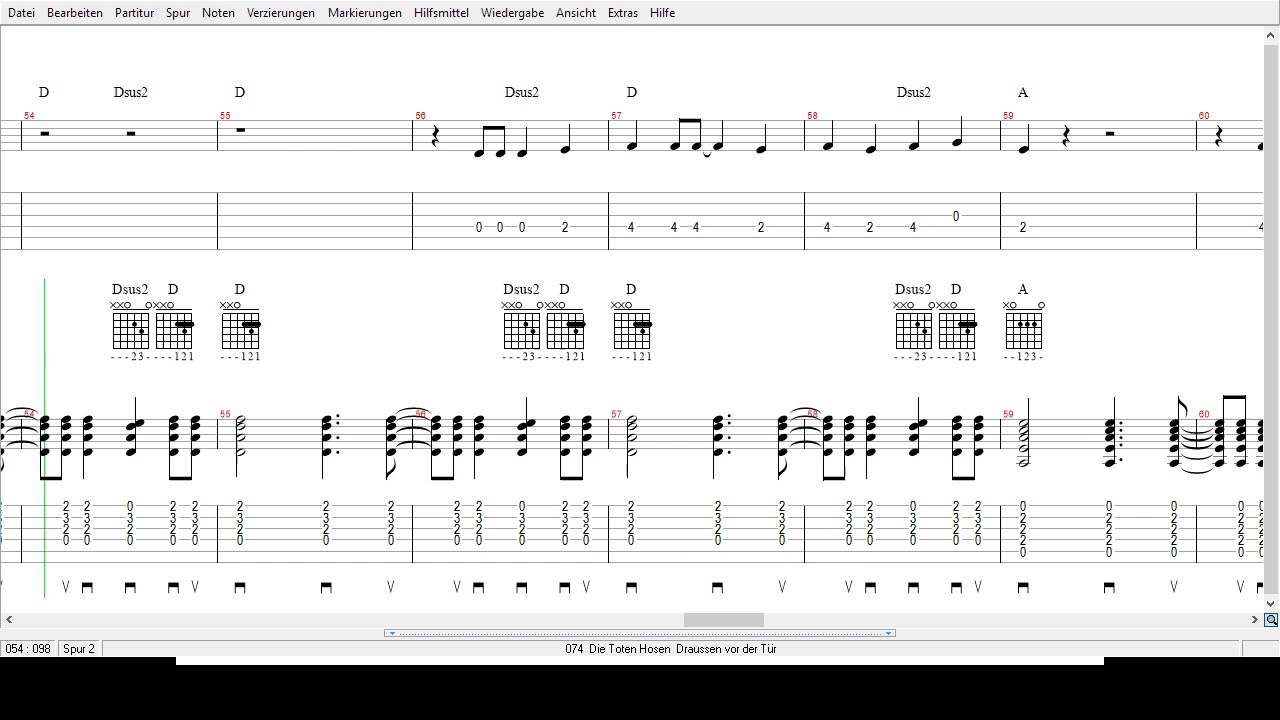Image resolution: width=1280 pixels, height=720 pixels.
Task: Click measure number 57 on the lower guitar staff
Action: [617, 414]
